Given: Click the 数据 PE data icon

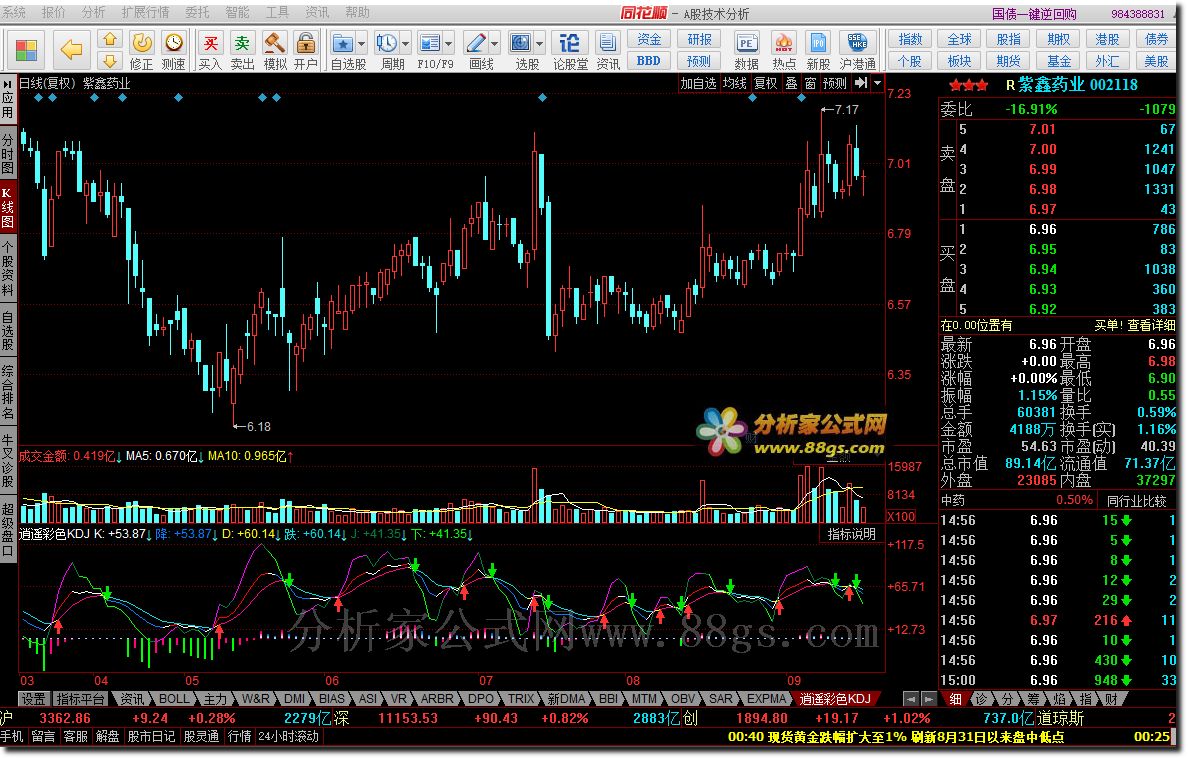Looking at the screenshot, I should pyautogui.click(x=746, y=43).
